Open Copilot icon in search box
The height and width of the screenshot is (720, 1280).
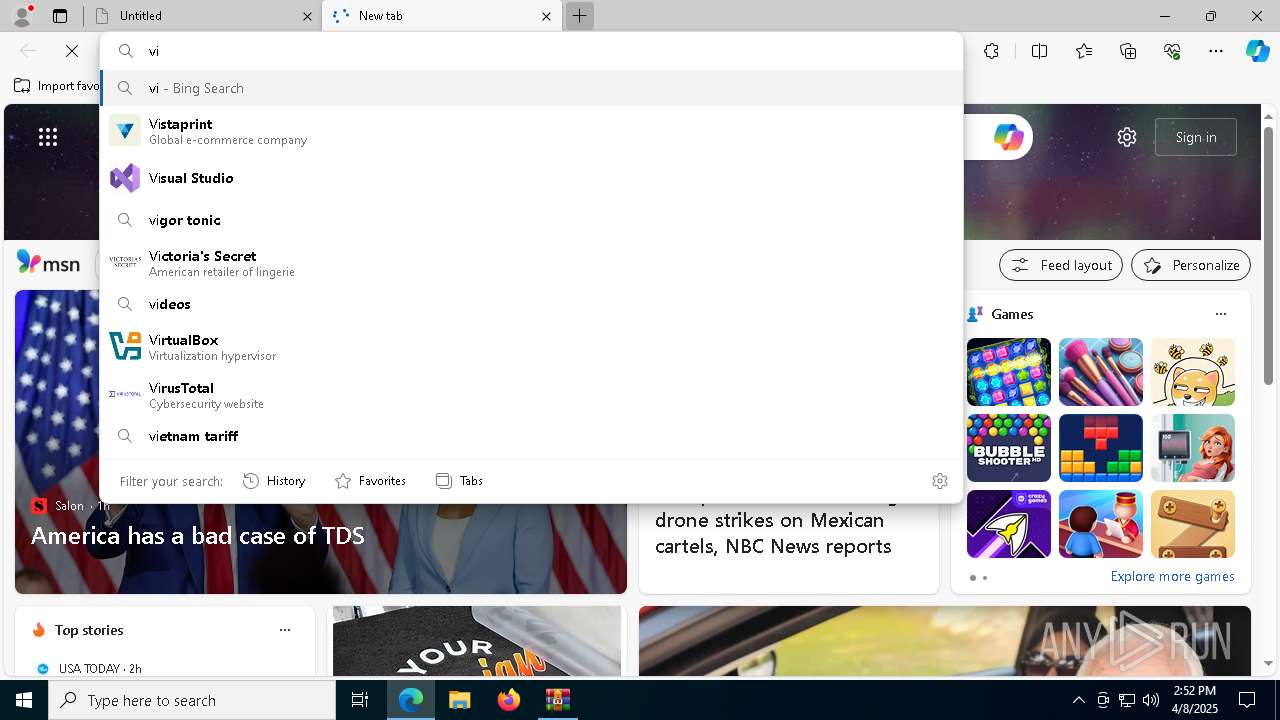[1008, 137]
